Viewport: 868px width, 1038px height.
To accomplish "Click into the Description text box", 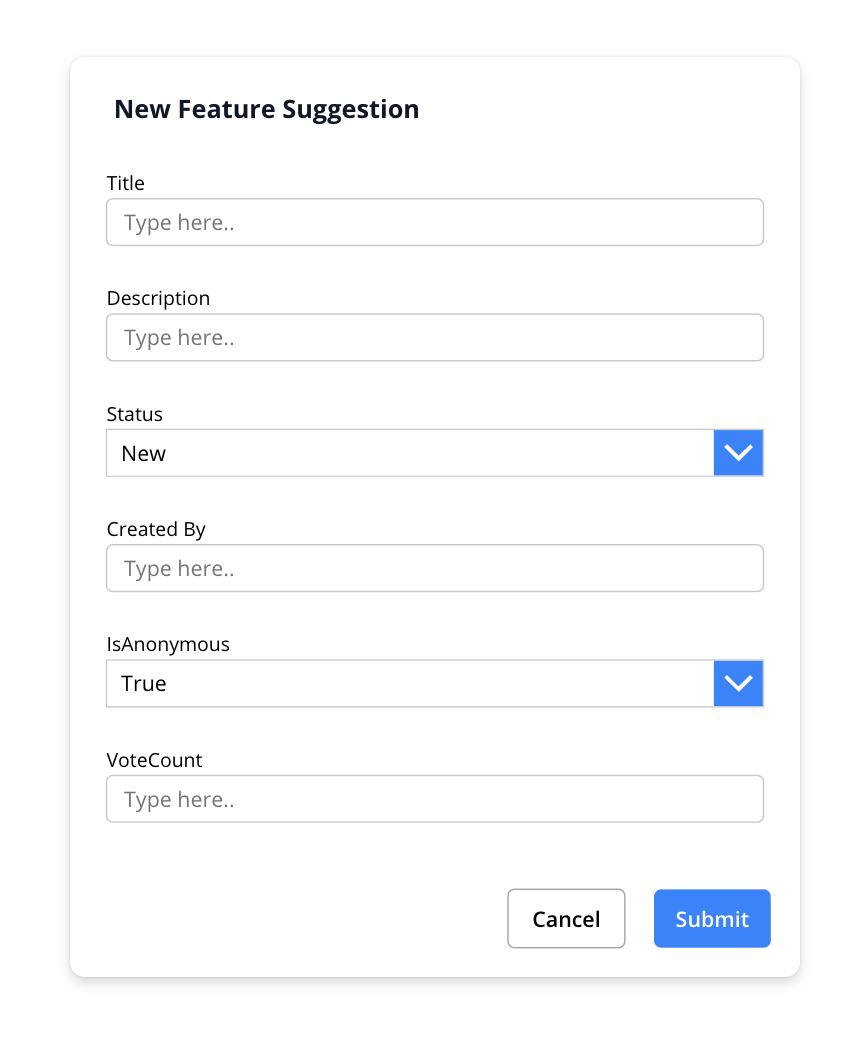I will pyautogui.click(x=434, y=338).
